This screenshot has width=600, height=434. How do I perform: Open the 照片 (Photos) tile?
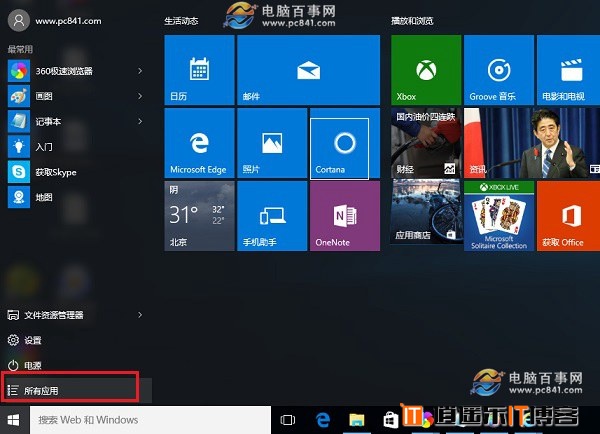click(271, 143)
